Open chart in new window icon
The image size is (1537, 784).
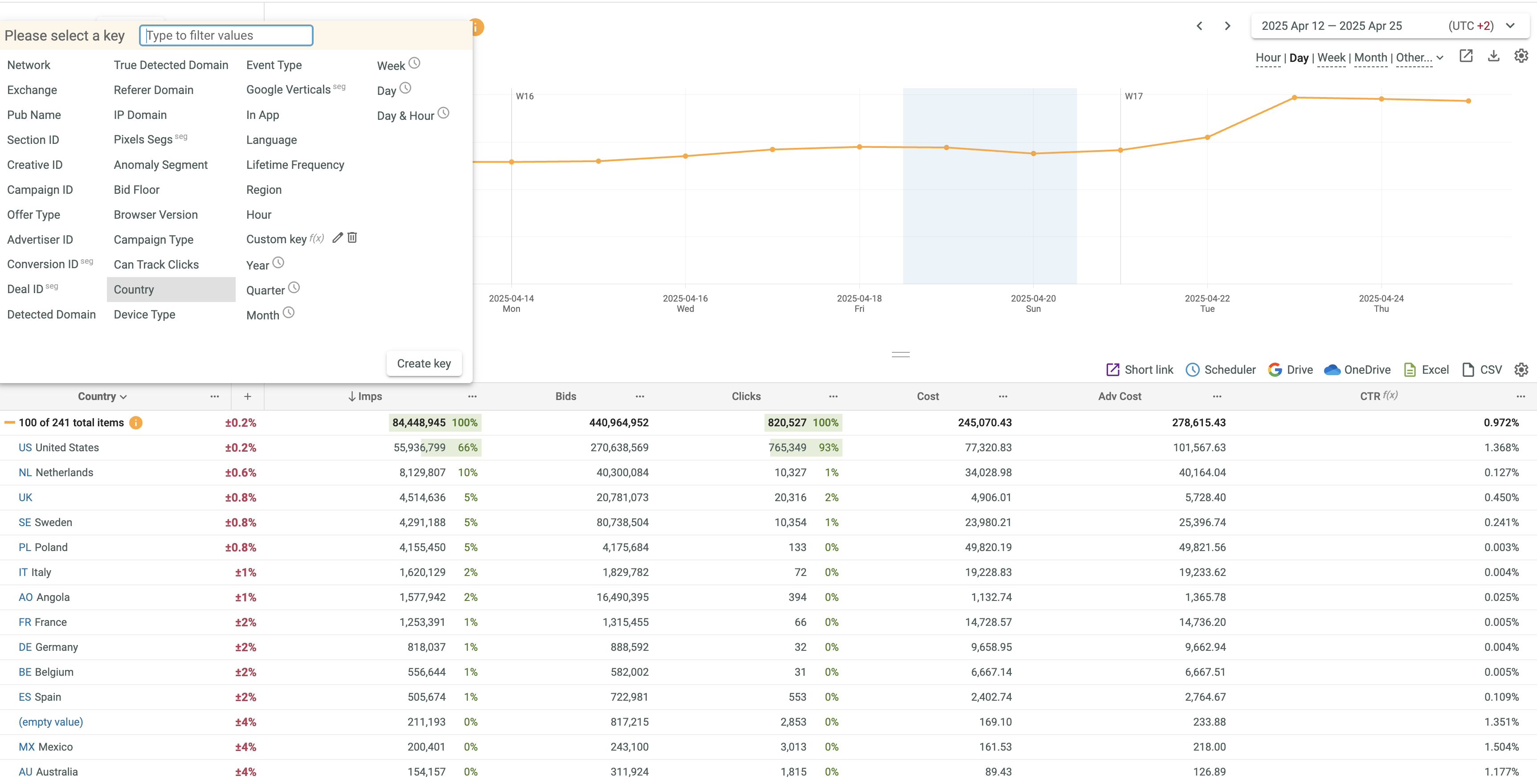tap(1466, 56)
